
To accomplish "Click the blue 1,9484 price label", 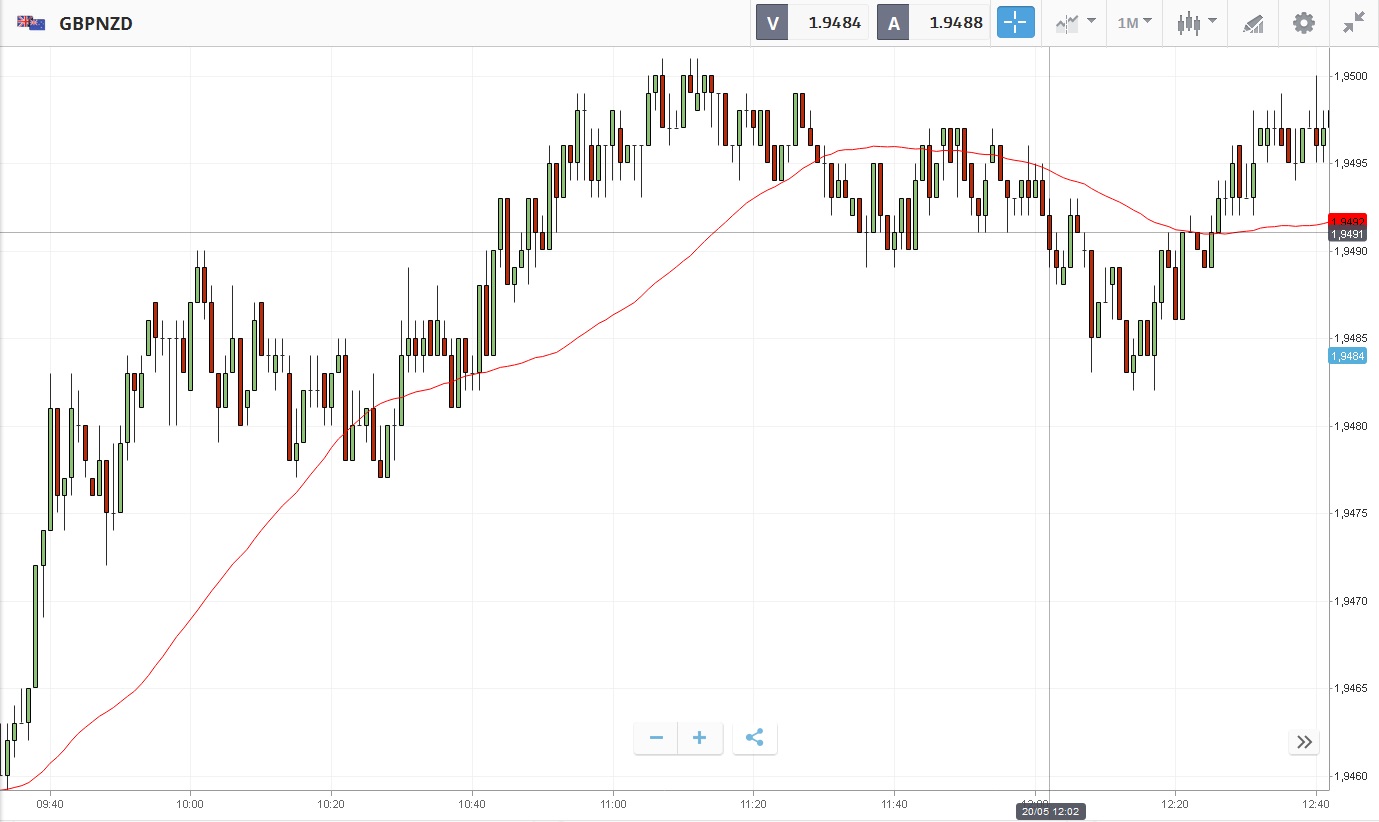I will [1347, 356].
